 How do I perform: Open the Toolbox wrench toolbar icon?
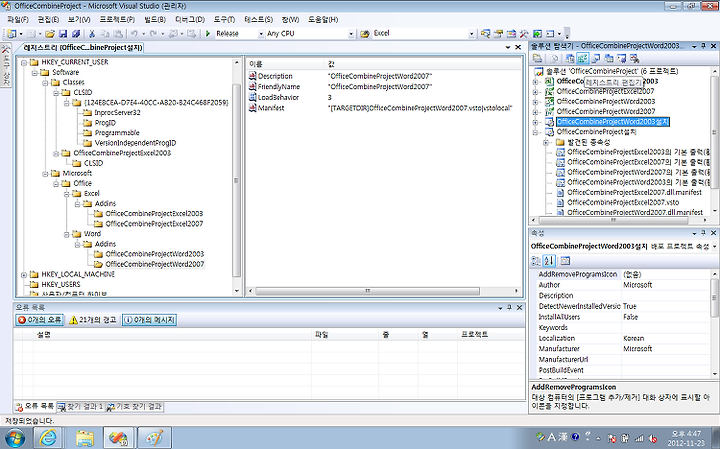click(x=524, y=34)
